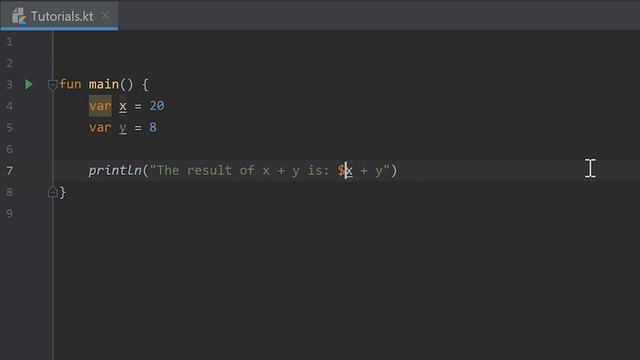Click the highlighted var keyword on line 4

coord(100,106)
